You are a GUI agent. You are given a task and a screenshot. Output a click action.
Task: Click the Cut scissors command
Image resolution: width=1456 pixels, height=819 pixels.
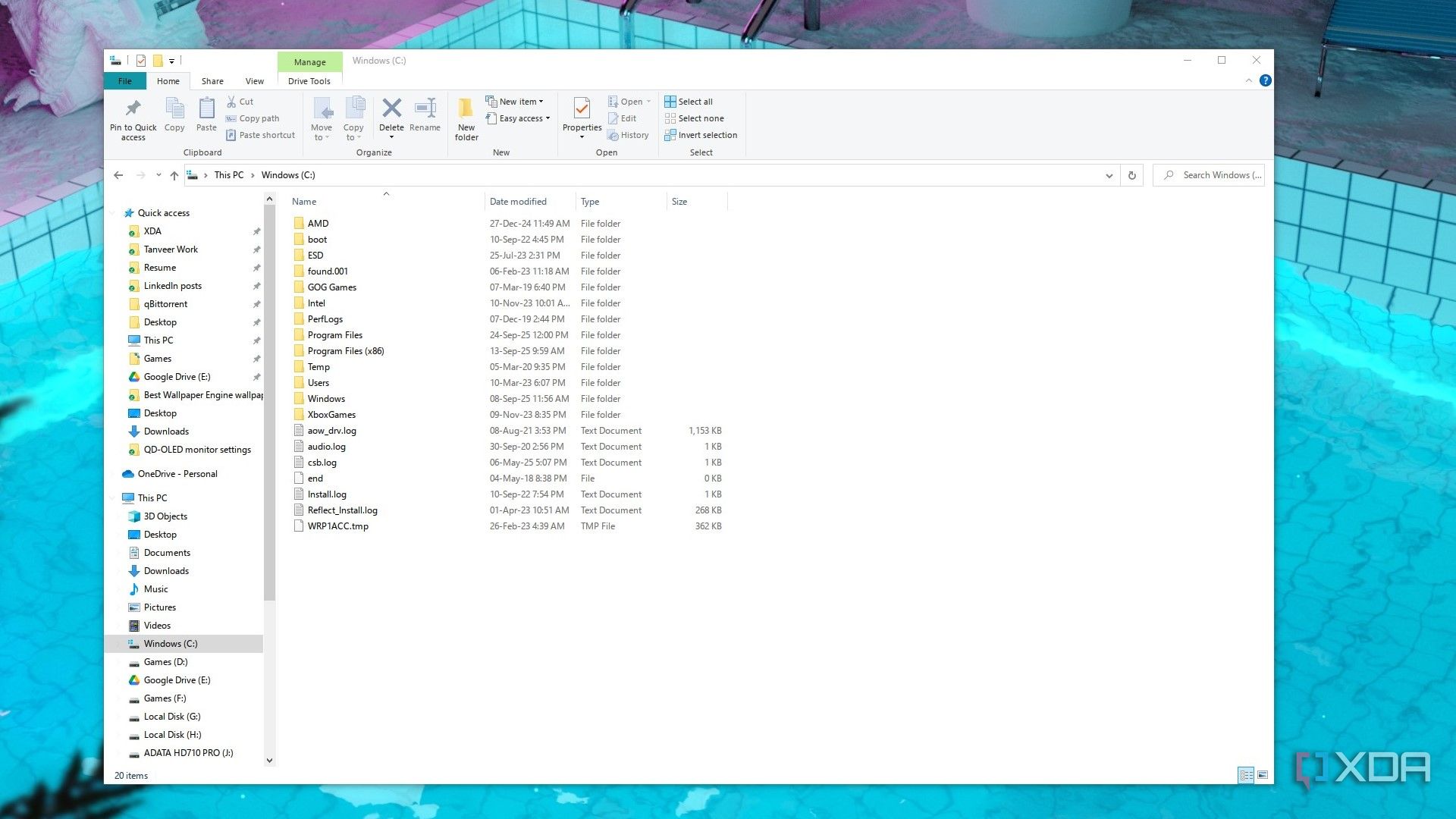240,102
